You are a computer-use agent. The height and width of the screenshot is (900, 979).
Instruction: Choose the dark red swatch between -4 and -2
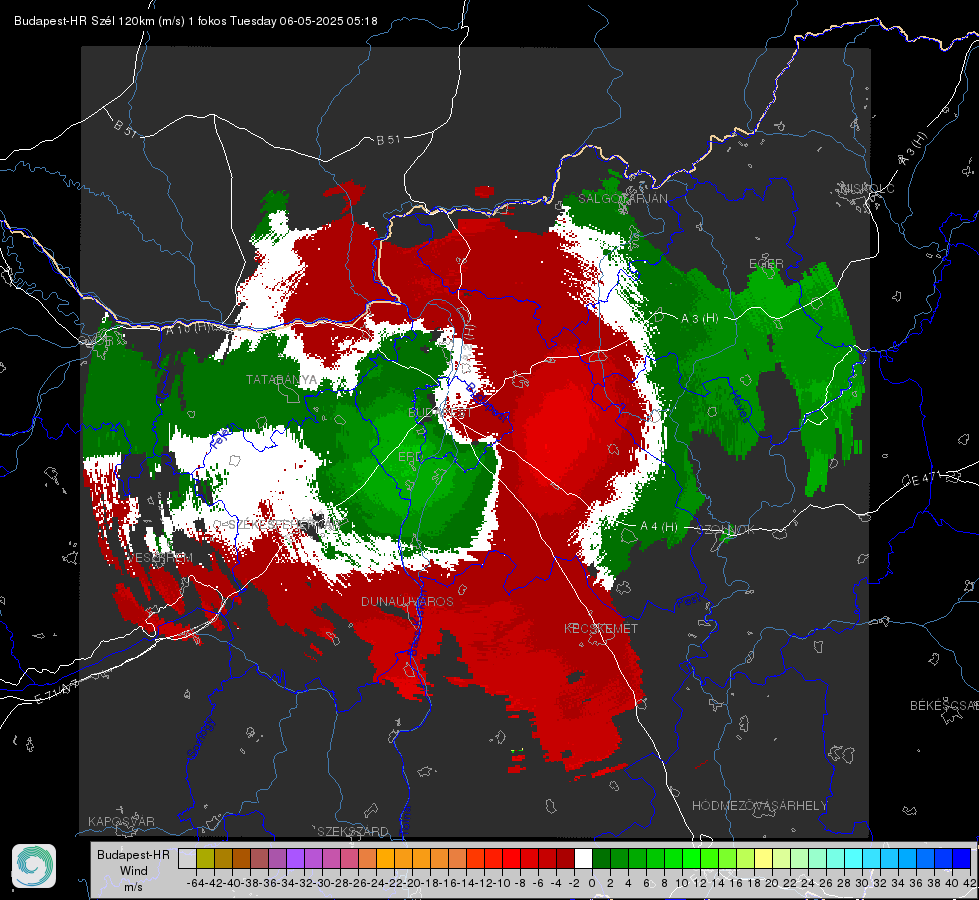coord(565,858)
